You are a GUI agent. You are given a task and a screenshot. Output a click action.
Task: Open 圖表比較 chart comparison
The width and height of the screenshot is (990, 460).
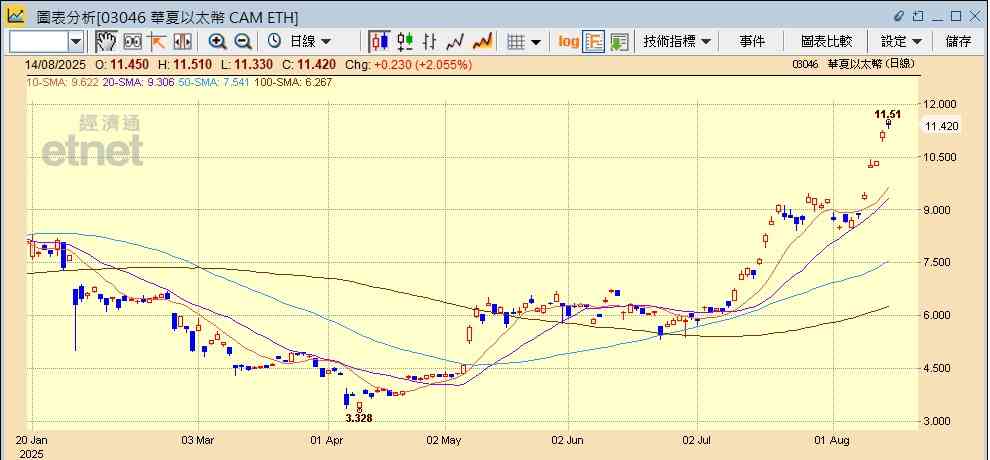(826, 42)
